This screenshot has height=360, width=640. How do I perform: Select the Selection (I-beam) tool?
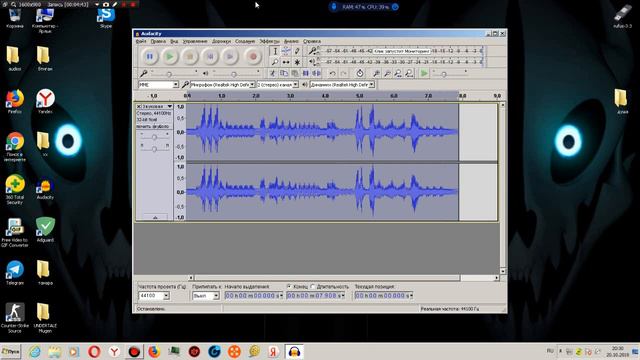275,51
